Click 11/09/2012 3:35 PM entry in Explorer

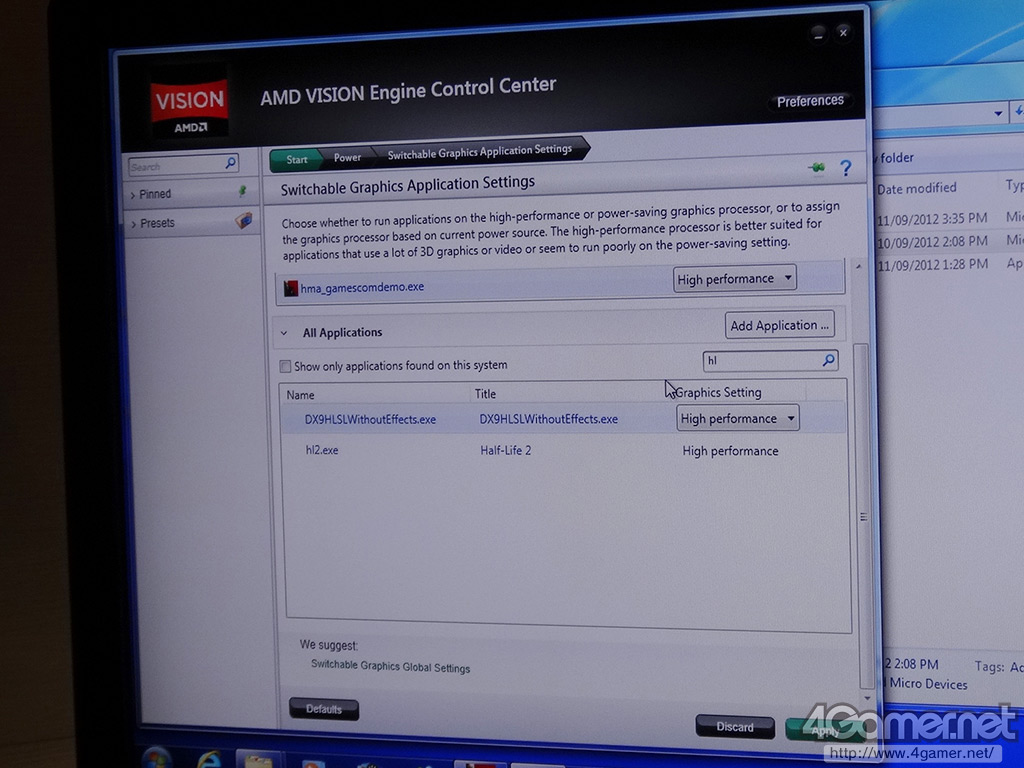[x=932, y=219]
